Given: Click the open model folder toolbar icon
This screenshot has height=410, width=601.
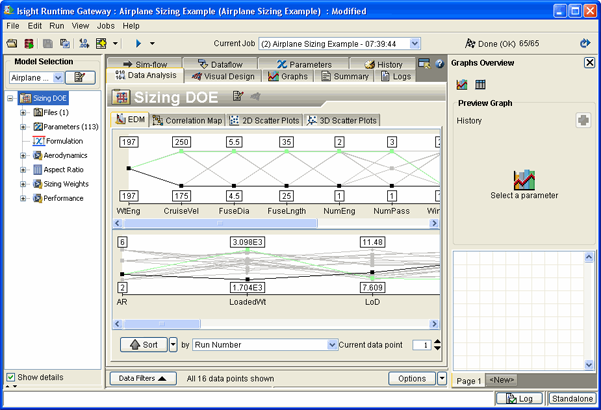Looking at the screenshot, I should coord(12,43).
